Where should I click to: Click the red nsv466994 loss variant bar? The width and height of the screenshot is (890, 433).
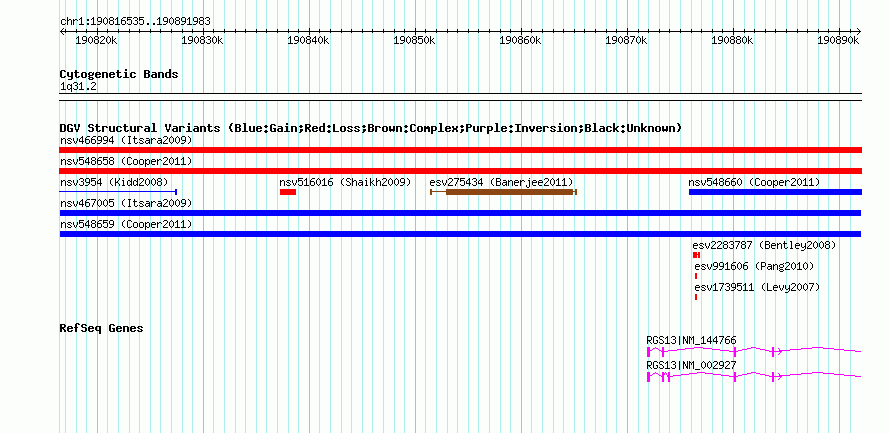coord(460,150)
